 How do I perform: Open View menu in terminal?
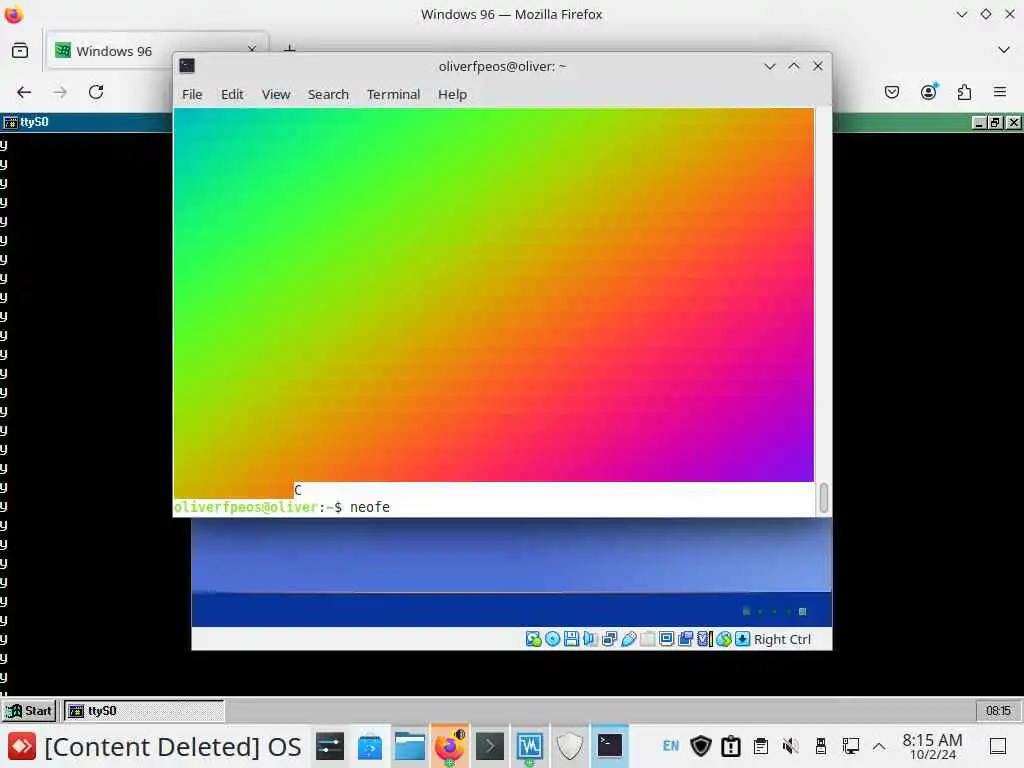pos(276,95)
